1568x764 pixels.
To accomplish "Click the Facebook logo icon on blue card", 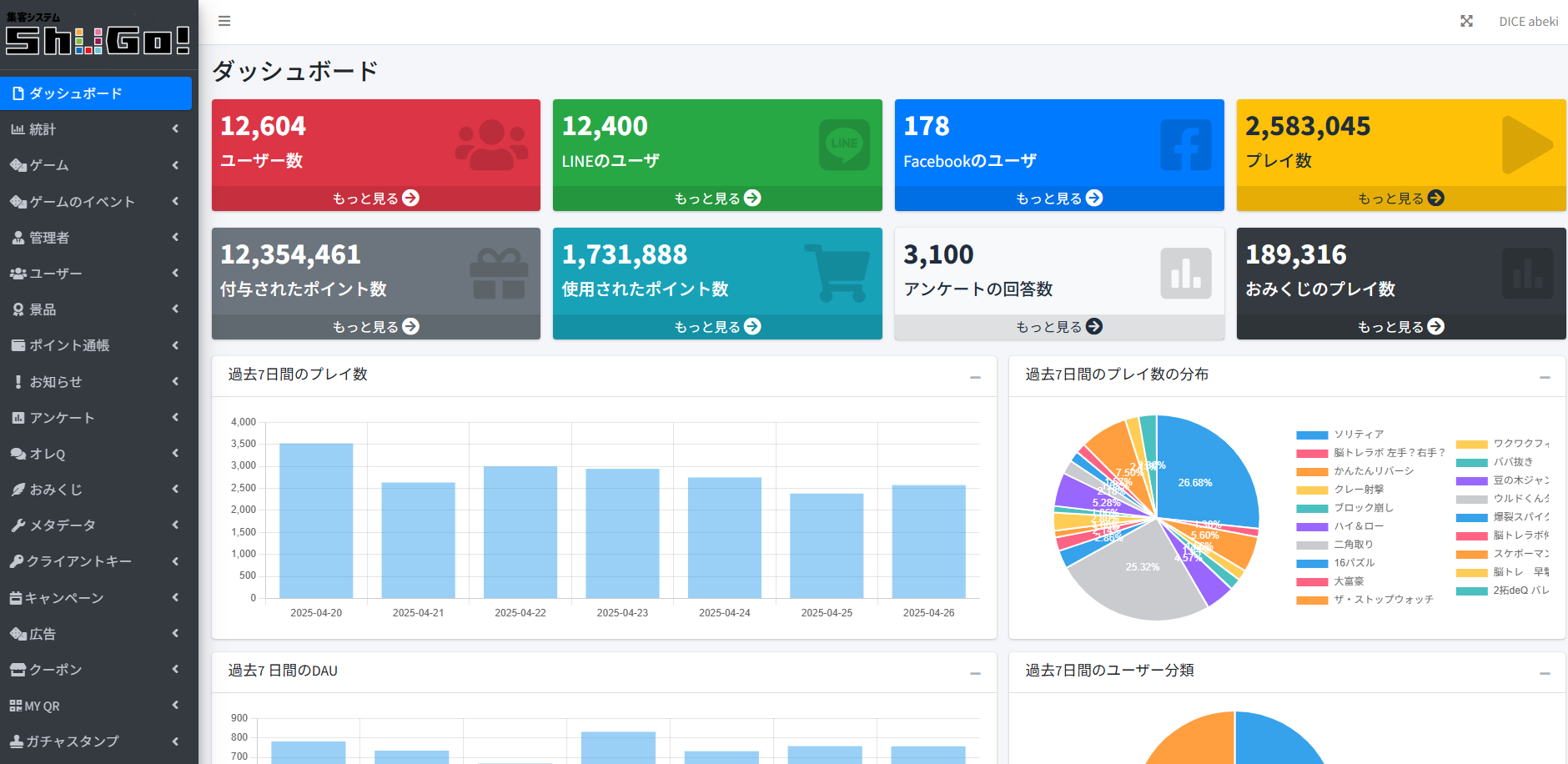I will point(1185,144).
